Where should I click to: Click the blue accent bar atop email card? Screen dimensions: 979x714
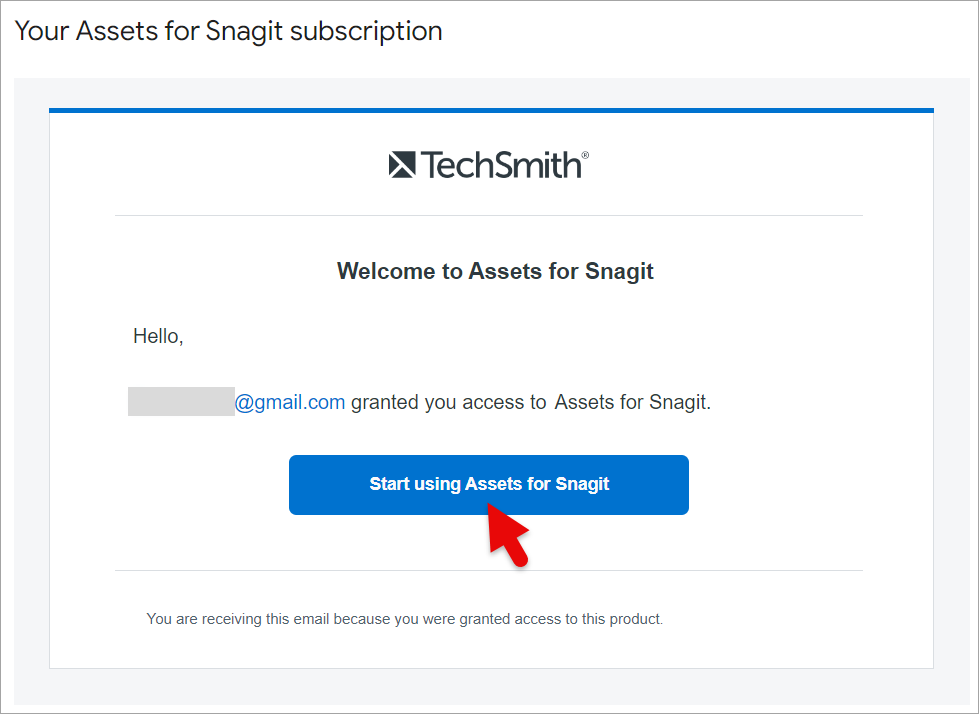(x=491, y=110)
